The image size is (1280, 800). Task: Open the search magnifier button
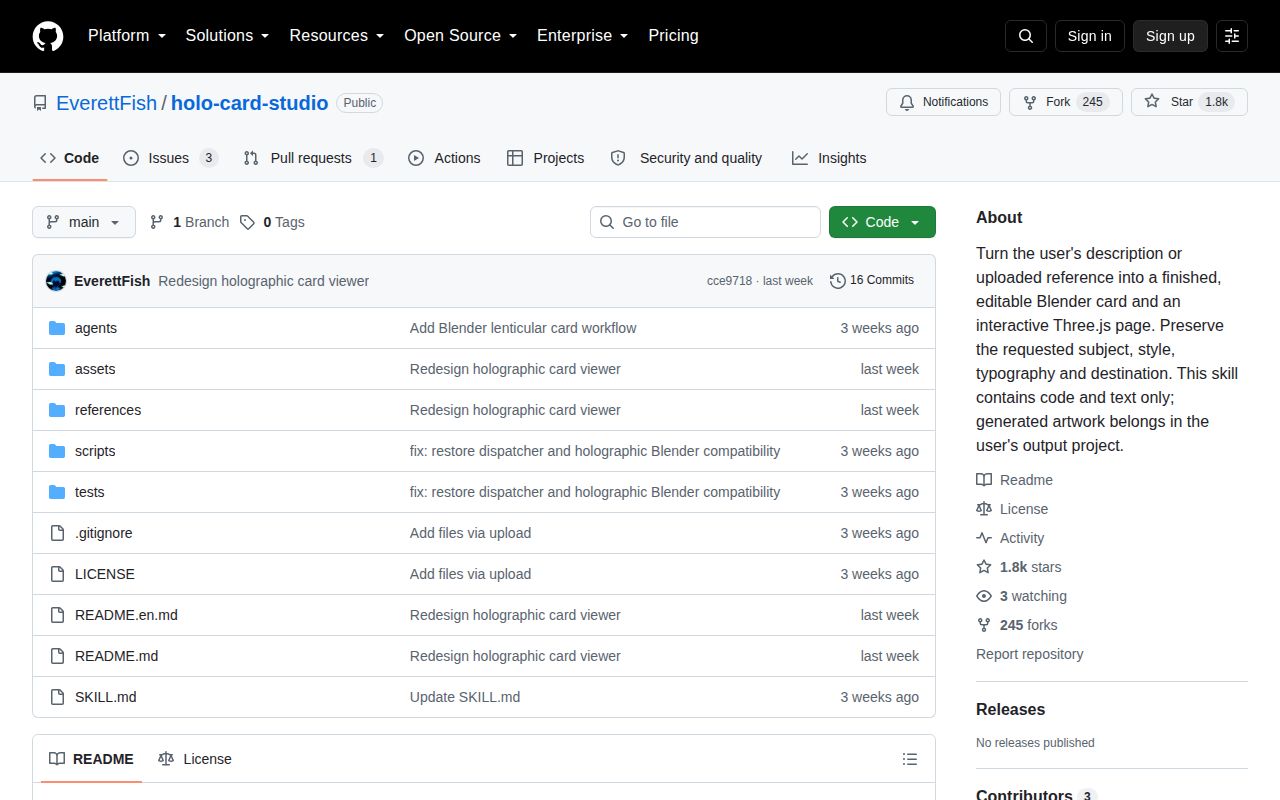(x=1026, y=36)
